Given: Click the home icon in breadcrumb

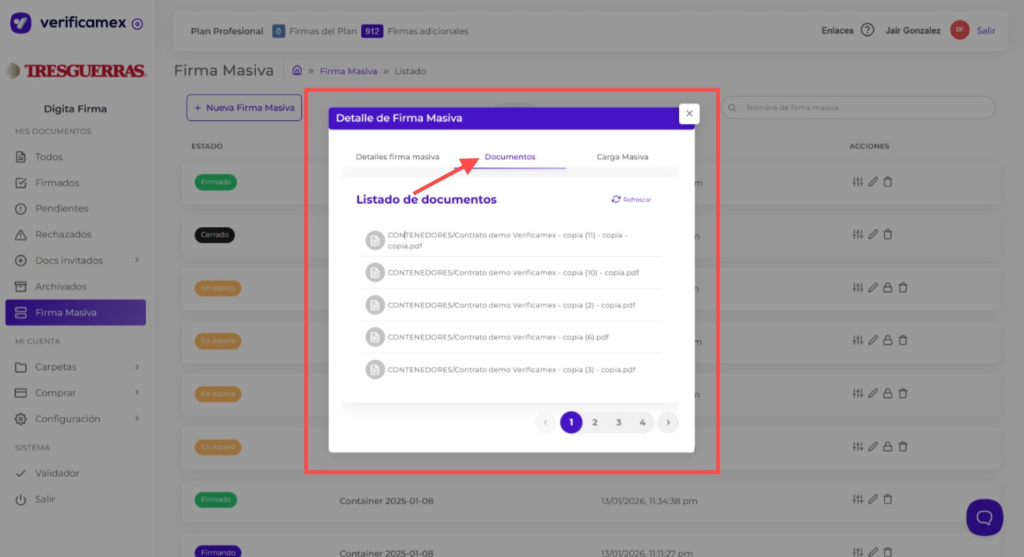Looking at the screenshot, I should pos(297,71).
